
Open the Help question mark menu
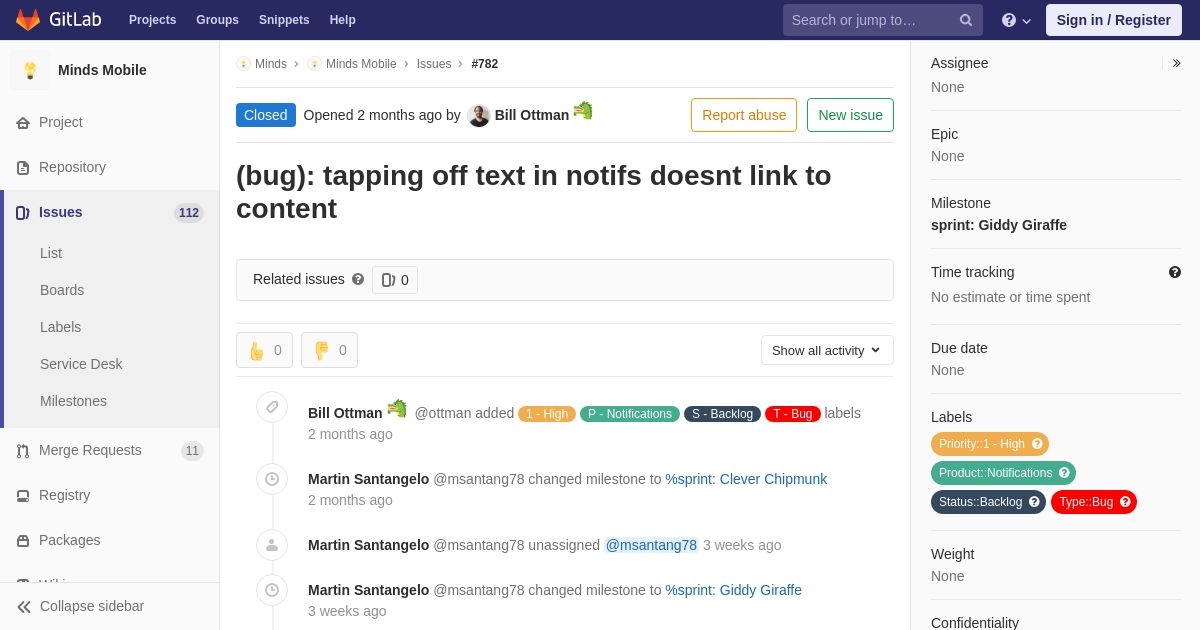pos(1016,20)
